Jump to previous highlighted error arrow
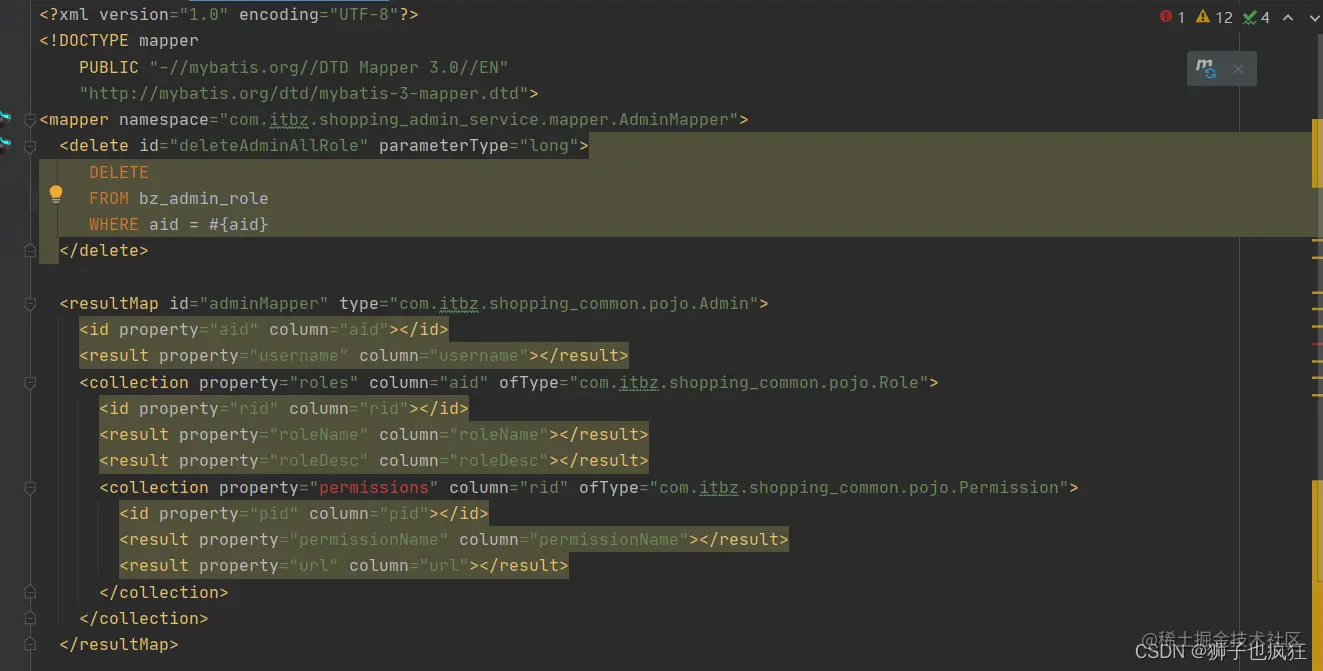The height and width of the screenshot is (671, 1323). coord(1287,17)
